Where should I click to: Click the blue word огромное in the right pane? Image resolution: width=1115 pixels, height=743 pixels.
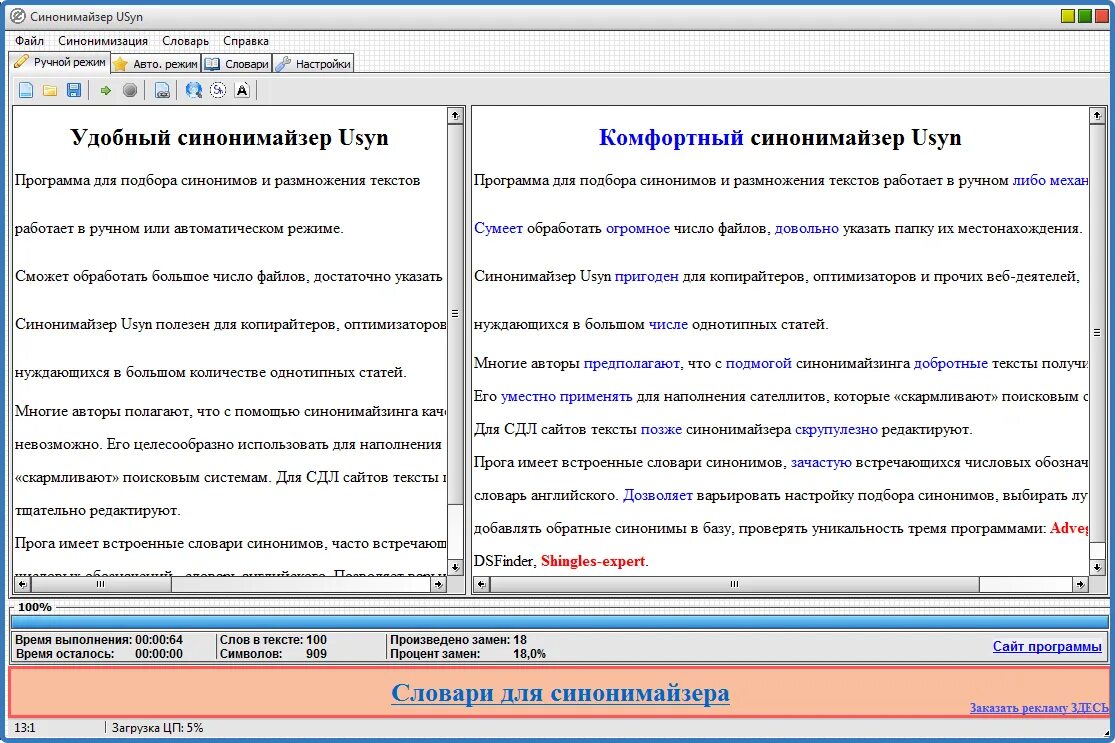click(x=638, y=228)
